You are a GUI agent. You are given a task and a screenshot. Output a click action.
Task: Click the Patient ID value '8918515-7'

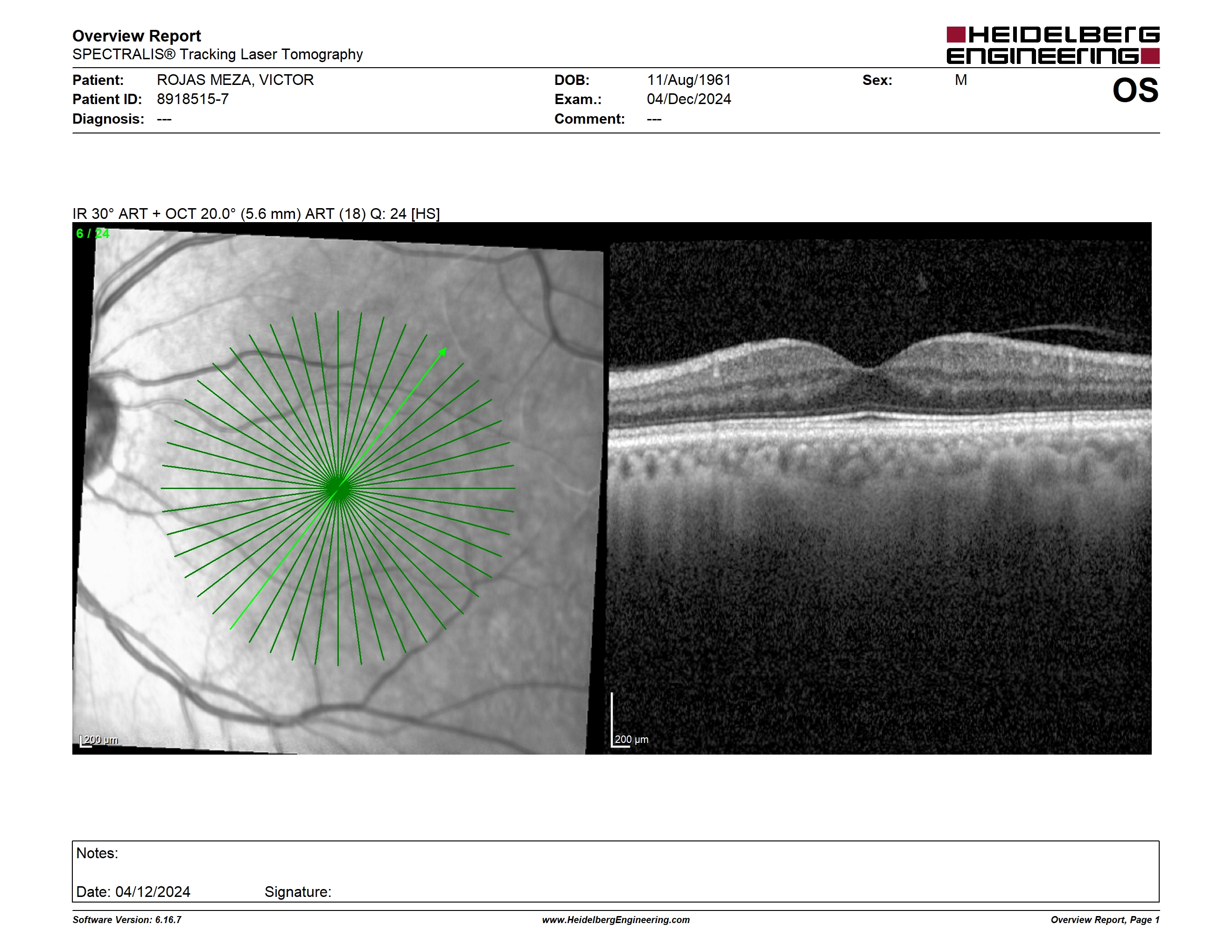click(x=193, y=99)
